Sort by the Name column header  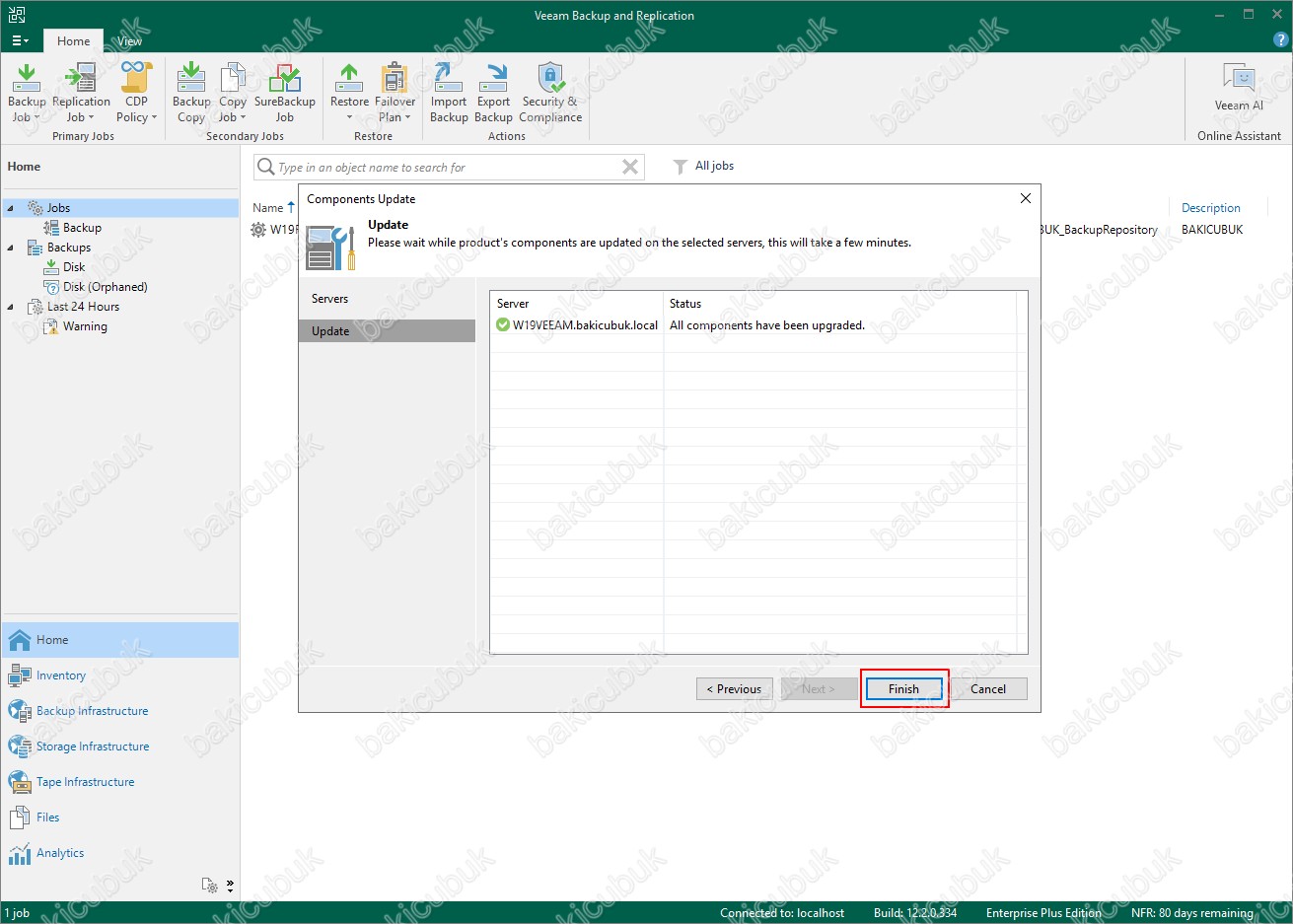pos(268,208)
